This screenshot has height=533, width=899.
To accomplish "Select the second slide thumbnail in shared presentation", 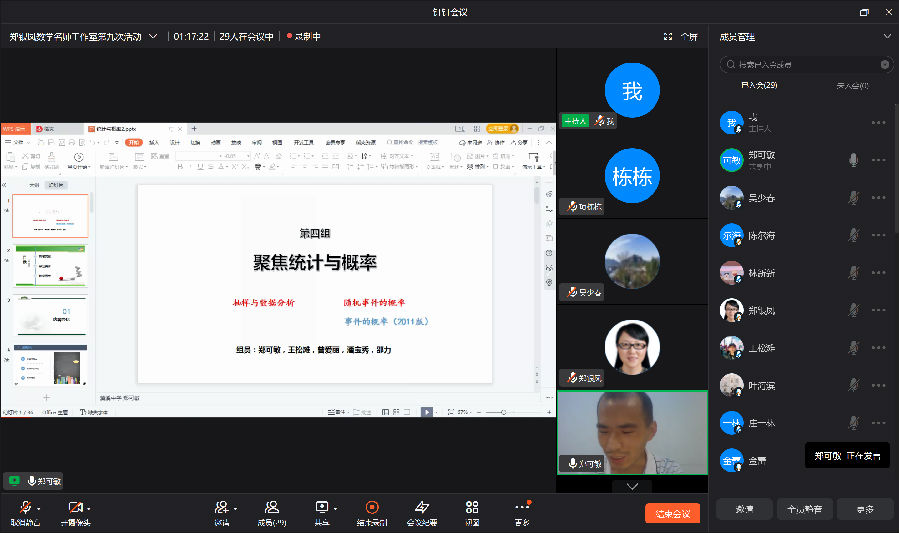I will 50,266.
